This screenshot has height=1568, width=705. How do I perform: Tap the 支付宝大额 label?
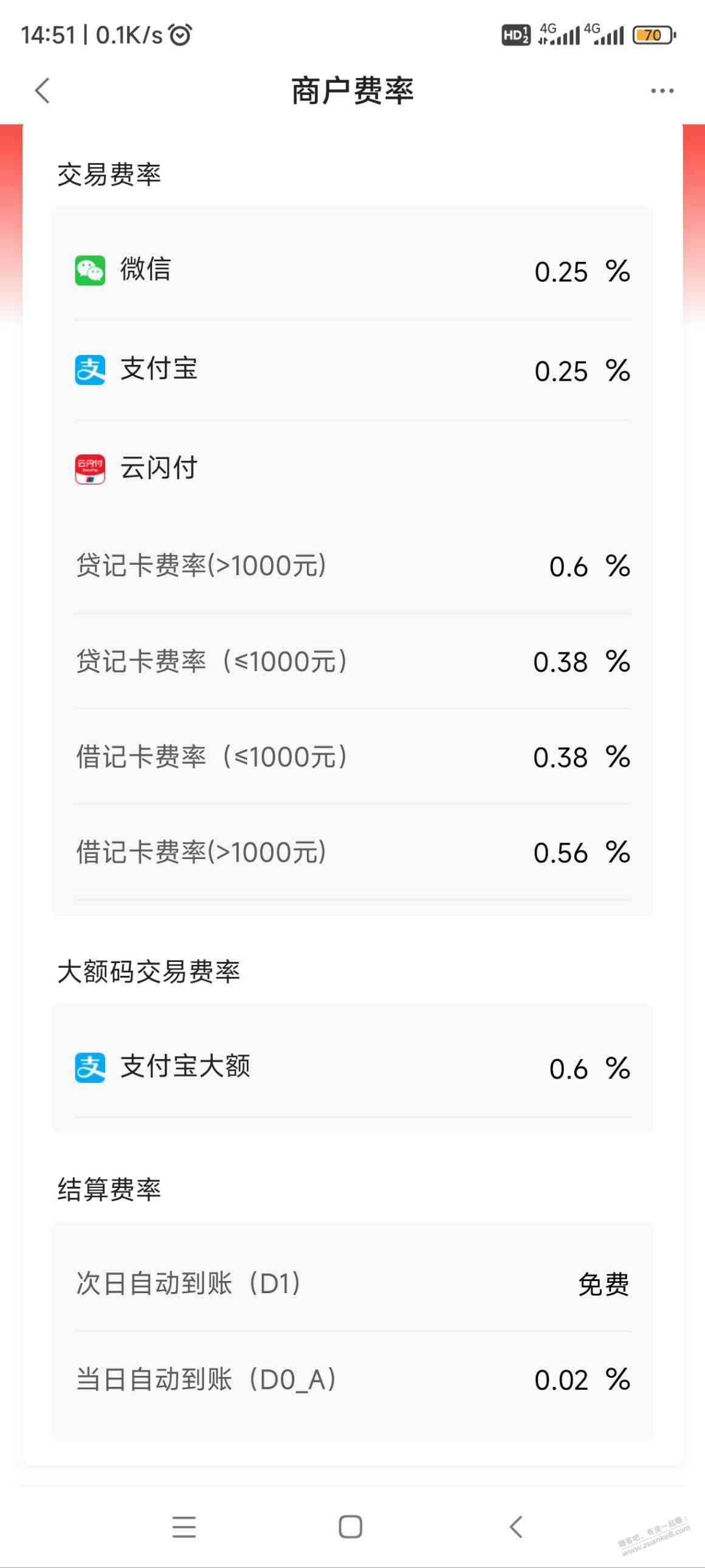click(x=185, y=1066)
